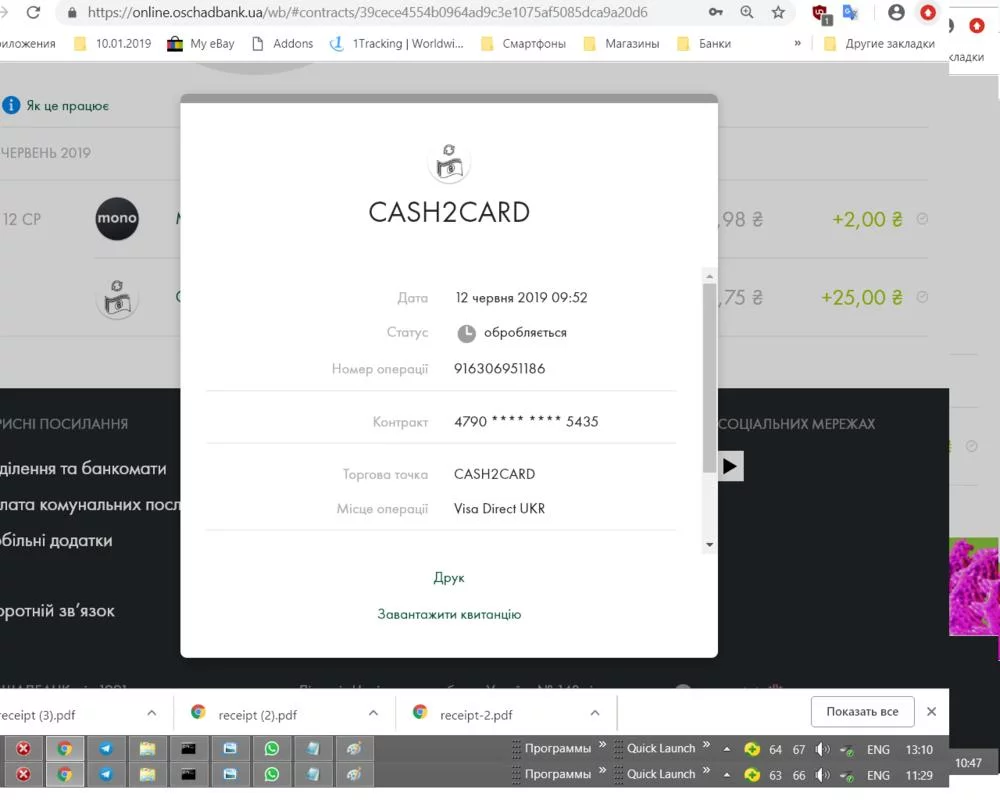Screen dimensions: 1000x800
Task: Click the dialog scrollbar down arrow
Action: click(709, 545)
